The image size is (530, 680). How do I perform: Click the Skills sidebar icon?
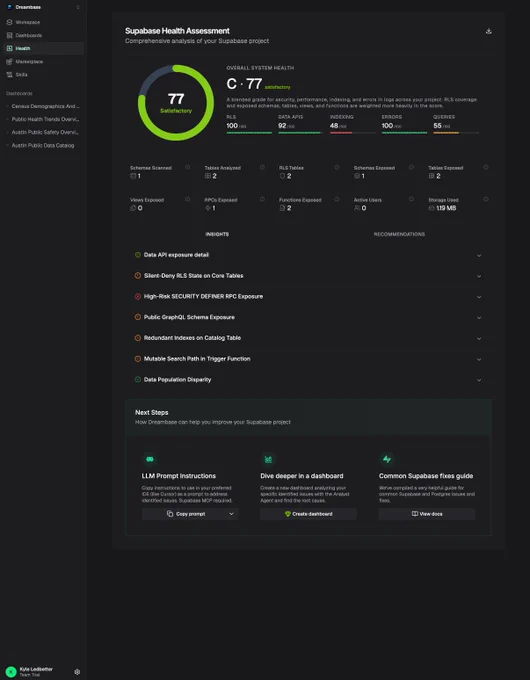[10, 75]
